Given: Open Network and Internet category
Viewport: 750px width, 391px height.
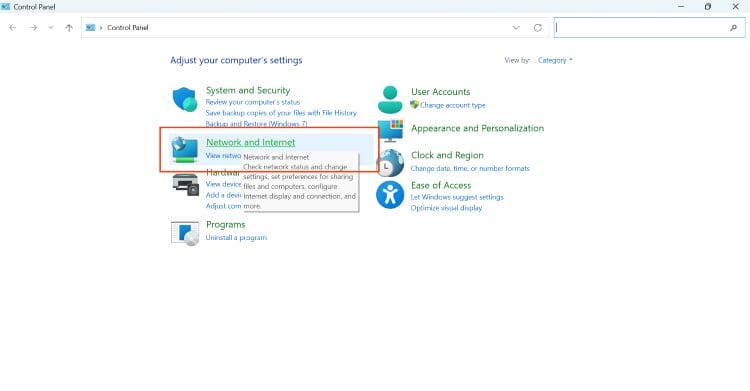Looking at the screenshot, I should click(x=251, y=142).
